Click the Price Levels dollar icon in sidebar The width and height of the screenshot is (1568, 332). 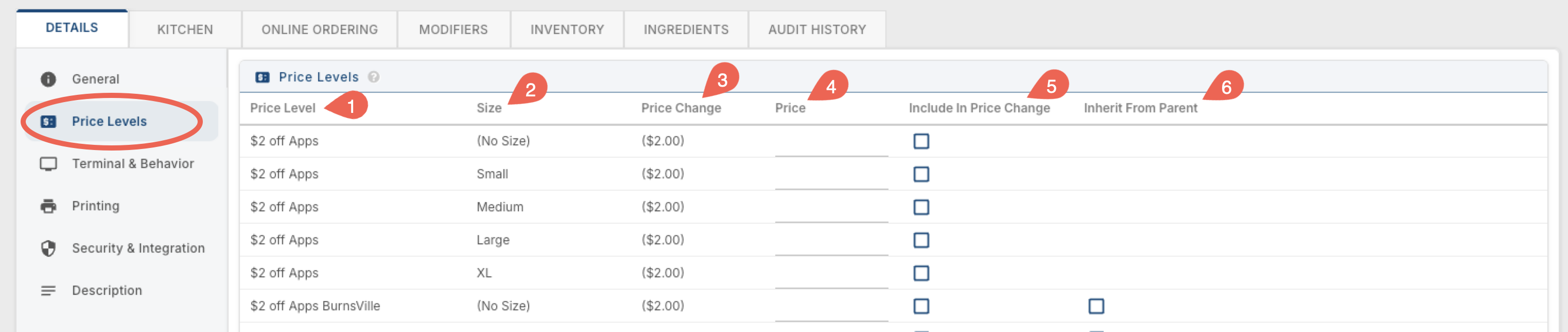tap(48, 121)
